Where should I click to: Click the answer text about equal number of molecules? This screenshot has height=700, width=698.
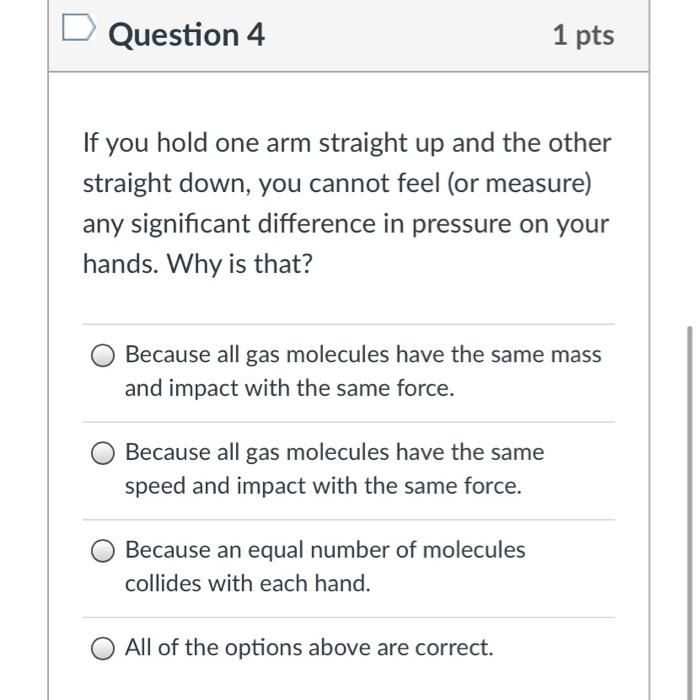324,550
